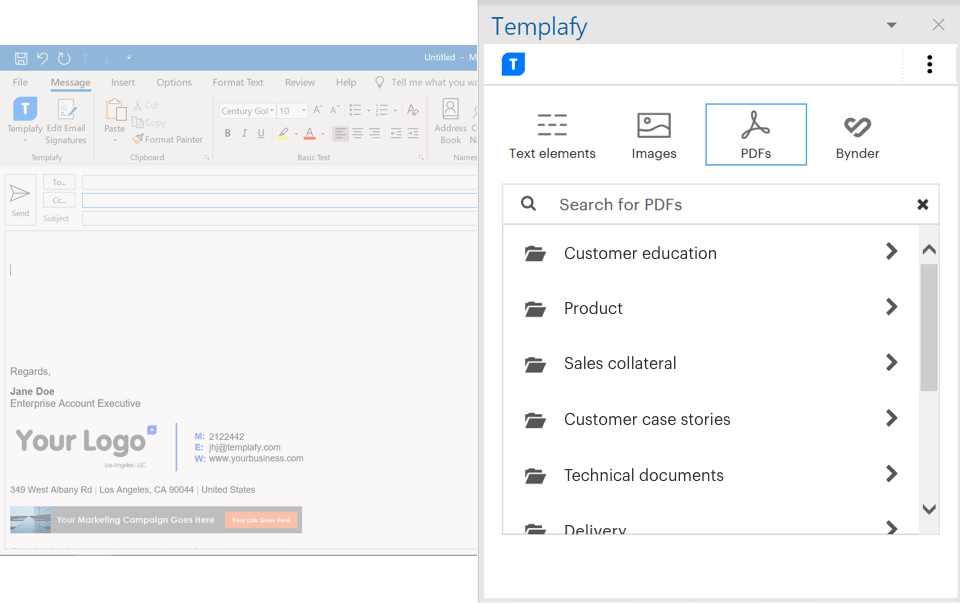The image size is (960, 603).
Task: Cut the selection with the Cut button
Action: tap(146, 105)
